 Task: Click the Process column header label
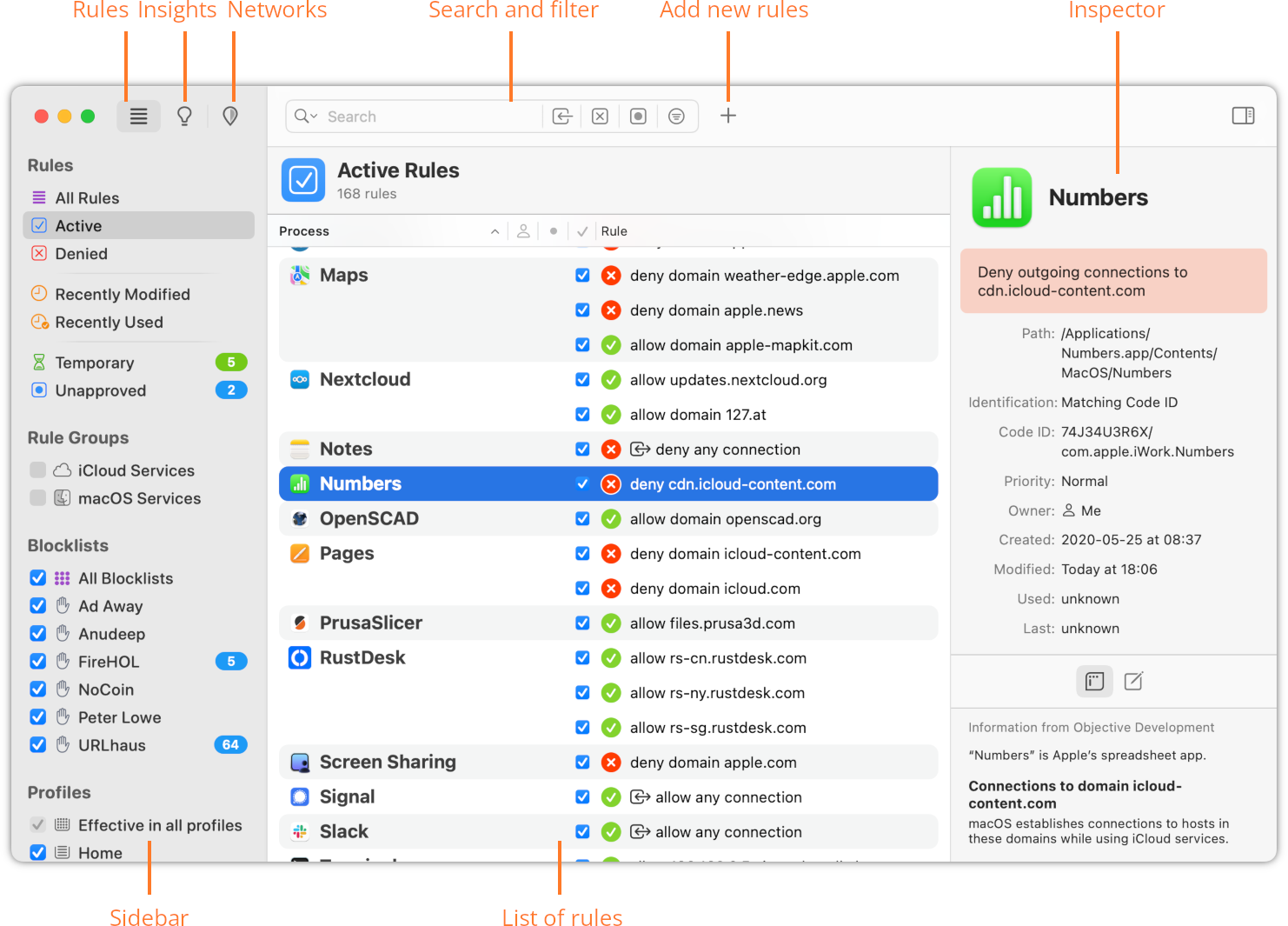pos(304,231)
